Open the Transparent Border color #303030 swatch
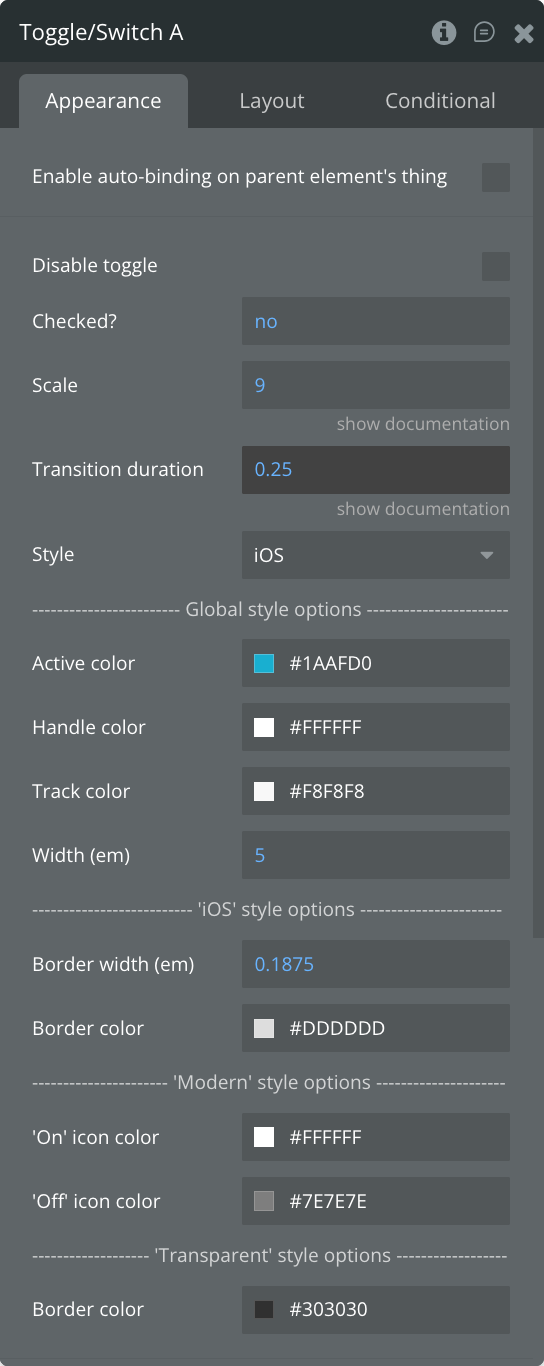Viewport: 544px width, 1366px height. [x=264, y=1310]
